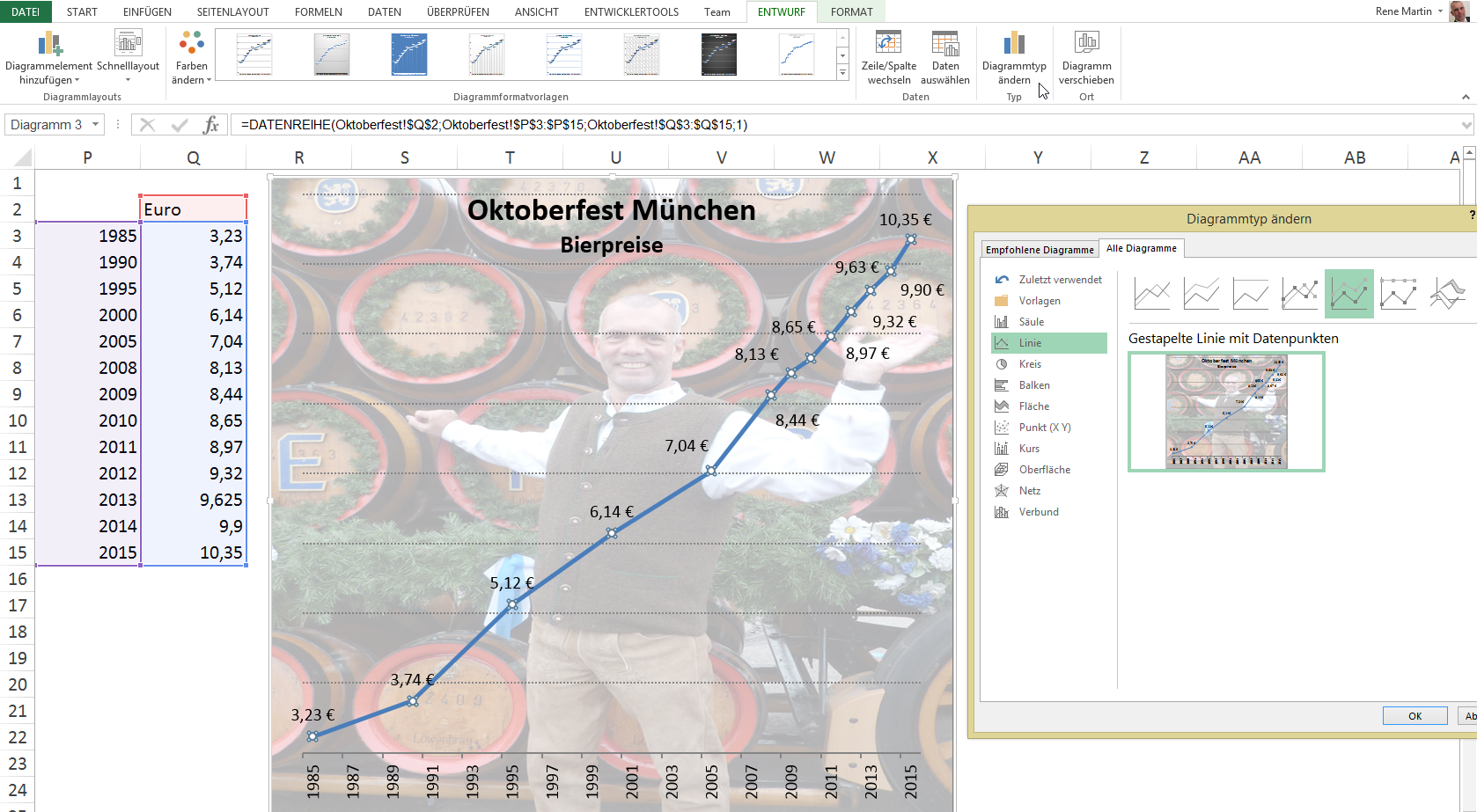Open the FORMAT ribbon tab
Screen dimensions: 1477x812
click(851, 11)
